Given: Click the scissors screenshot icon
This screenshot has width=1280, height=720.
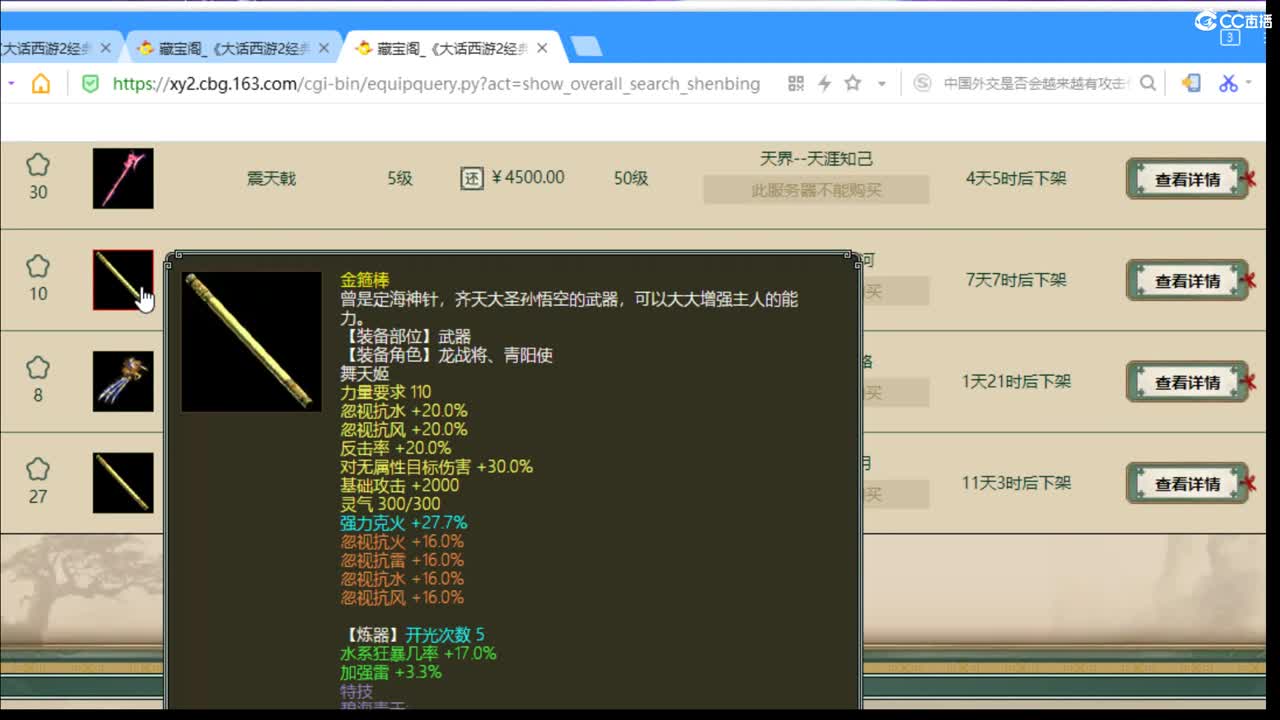Looking at the screenshot, I should pos(1228,84).
